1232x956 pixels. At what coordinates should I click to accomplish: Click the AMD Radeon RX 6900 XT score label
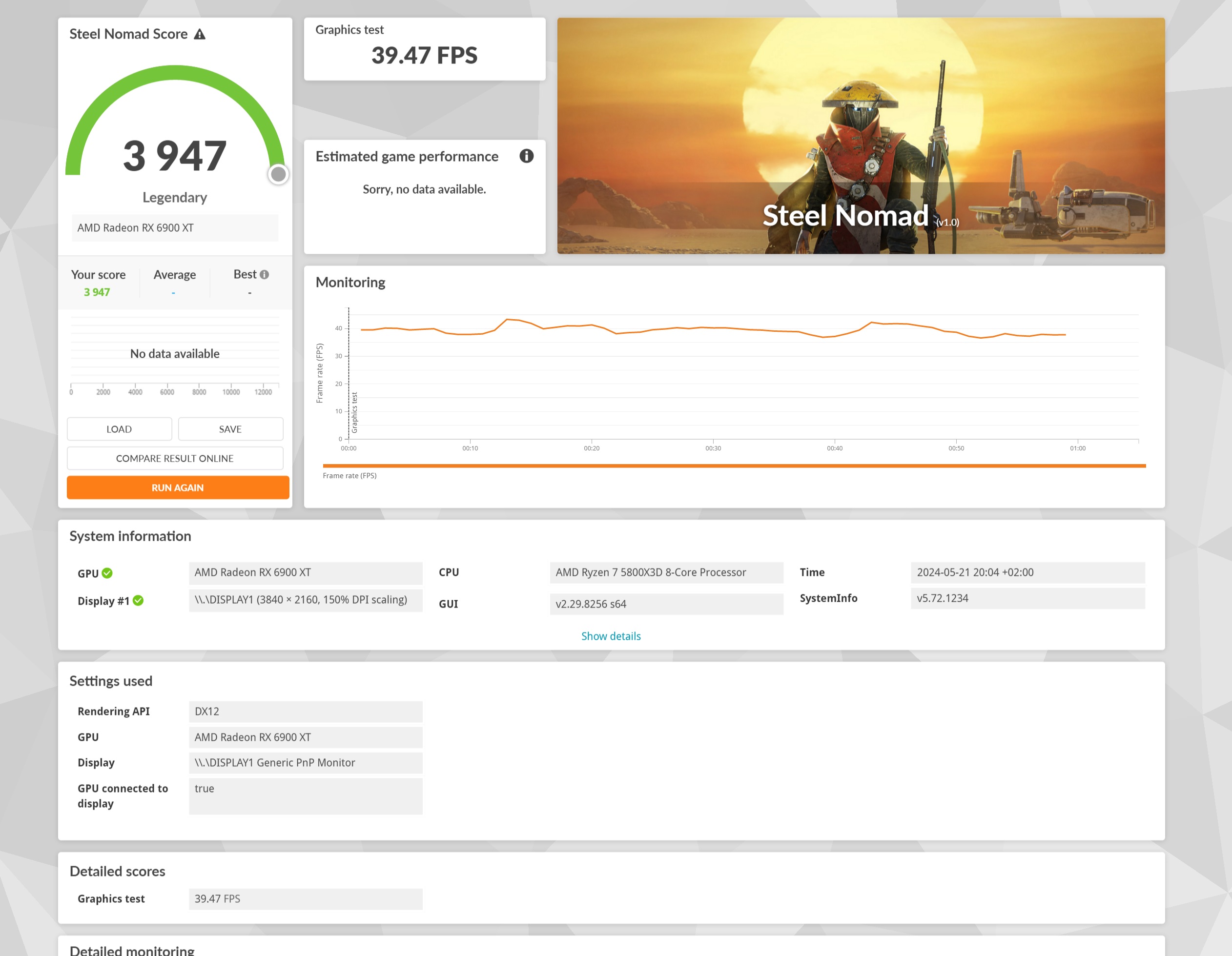(175, 228)
